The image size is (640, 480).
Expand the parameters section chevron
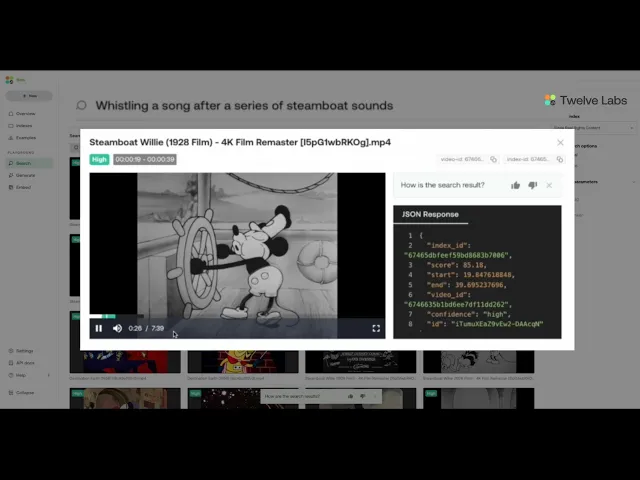tap(634, 182)
